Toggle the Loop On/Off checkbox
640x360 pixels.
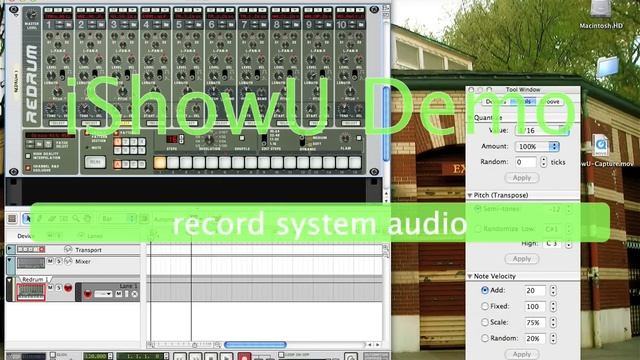[281, 355]
